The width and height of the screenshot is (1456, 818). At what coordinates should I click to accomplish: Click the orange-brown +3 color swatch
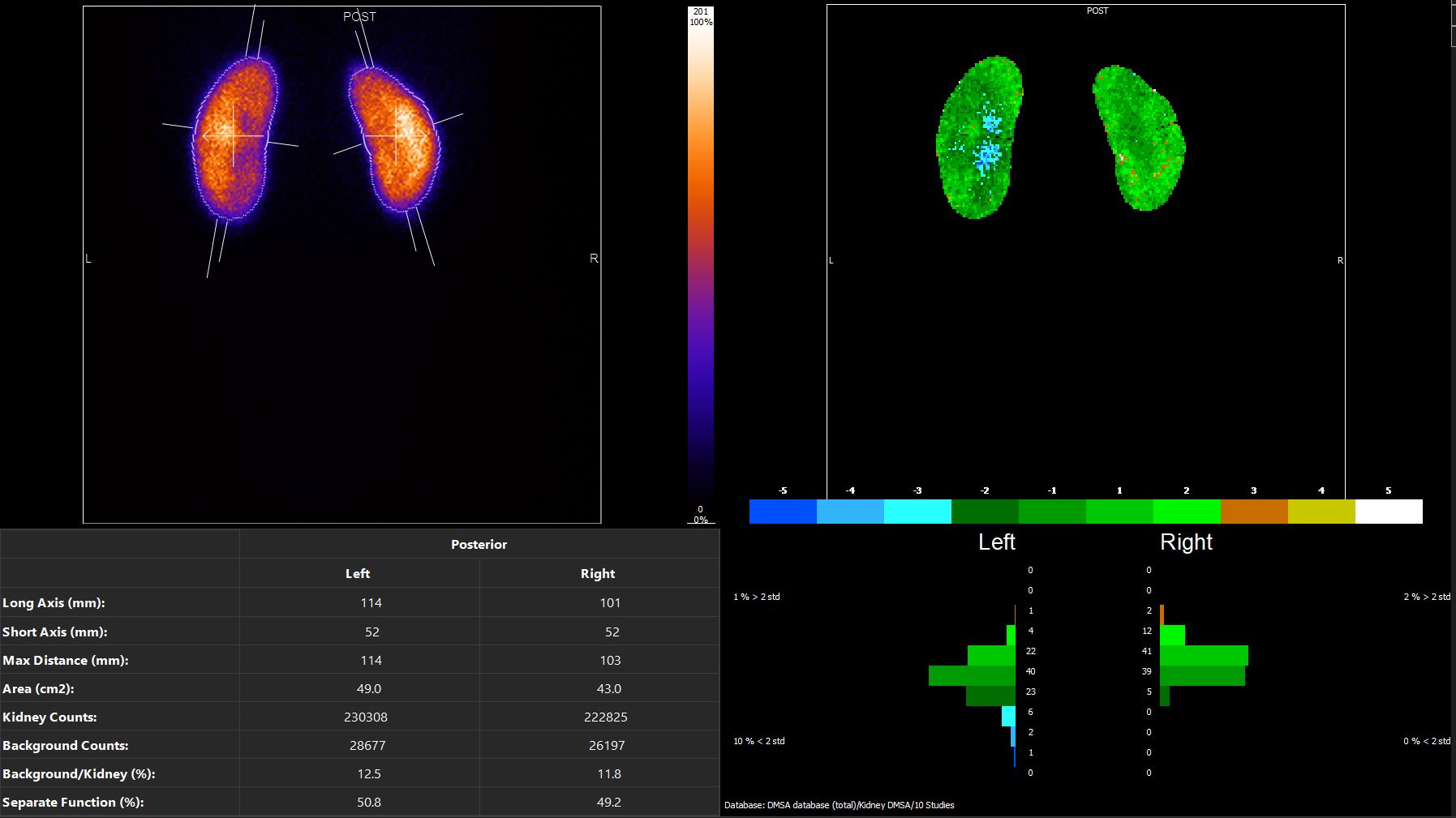tap(1254, 511)
